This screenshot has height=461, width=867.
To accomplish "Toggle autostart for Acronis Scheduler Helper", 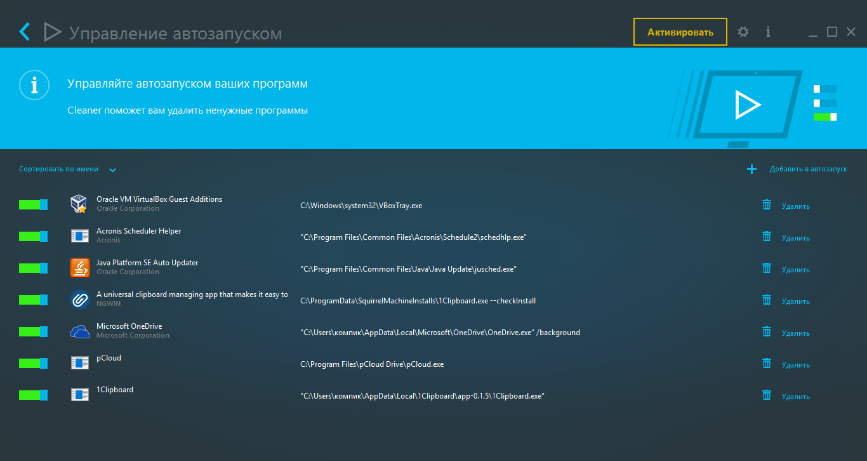I will 33,237.
